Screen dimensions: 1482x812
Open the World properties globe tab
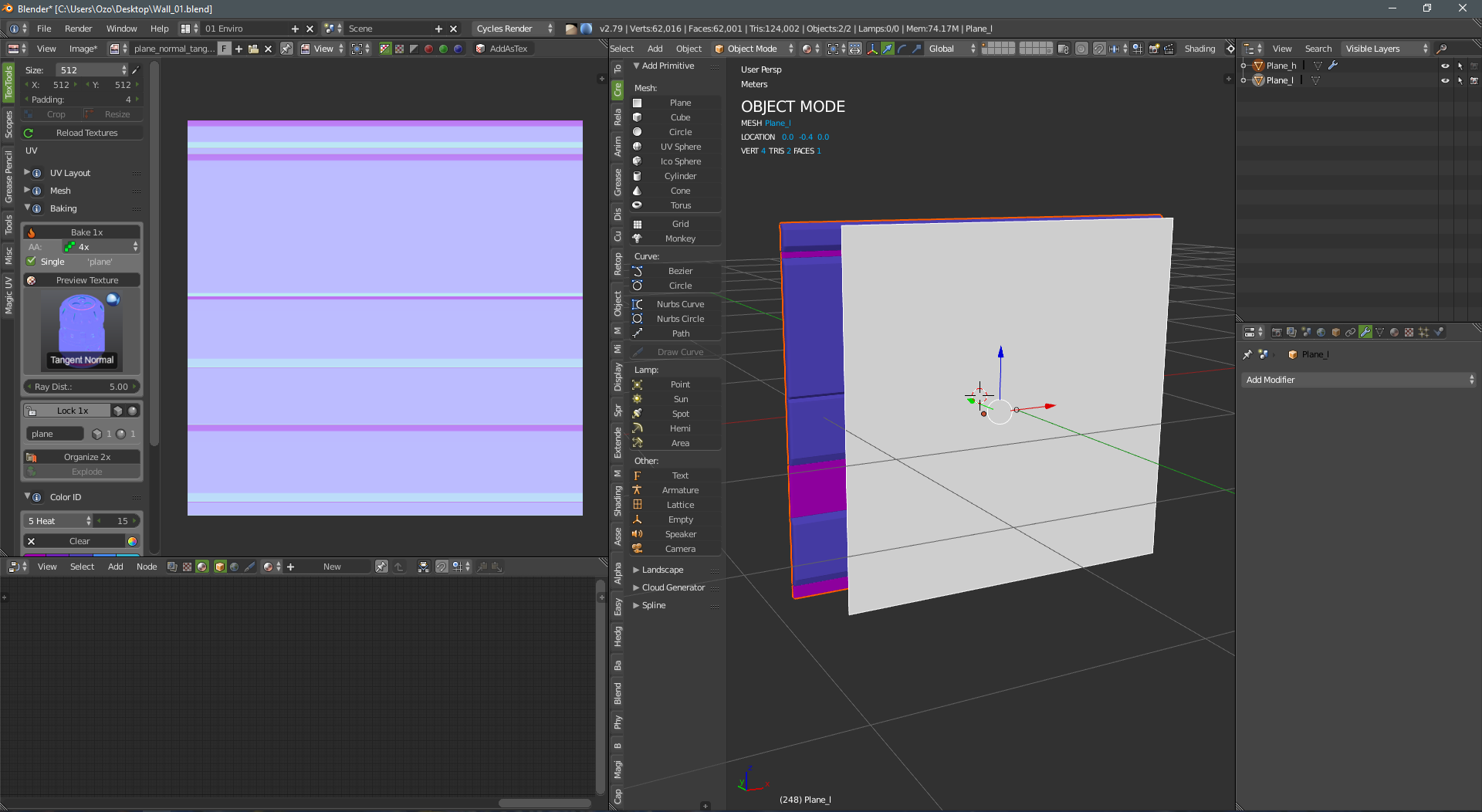[1321, 333]
